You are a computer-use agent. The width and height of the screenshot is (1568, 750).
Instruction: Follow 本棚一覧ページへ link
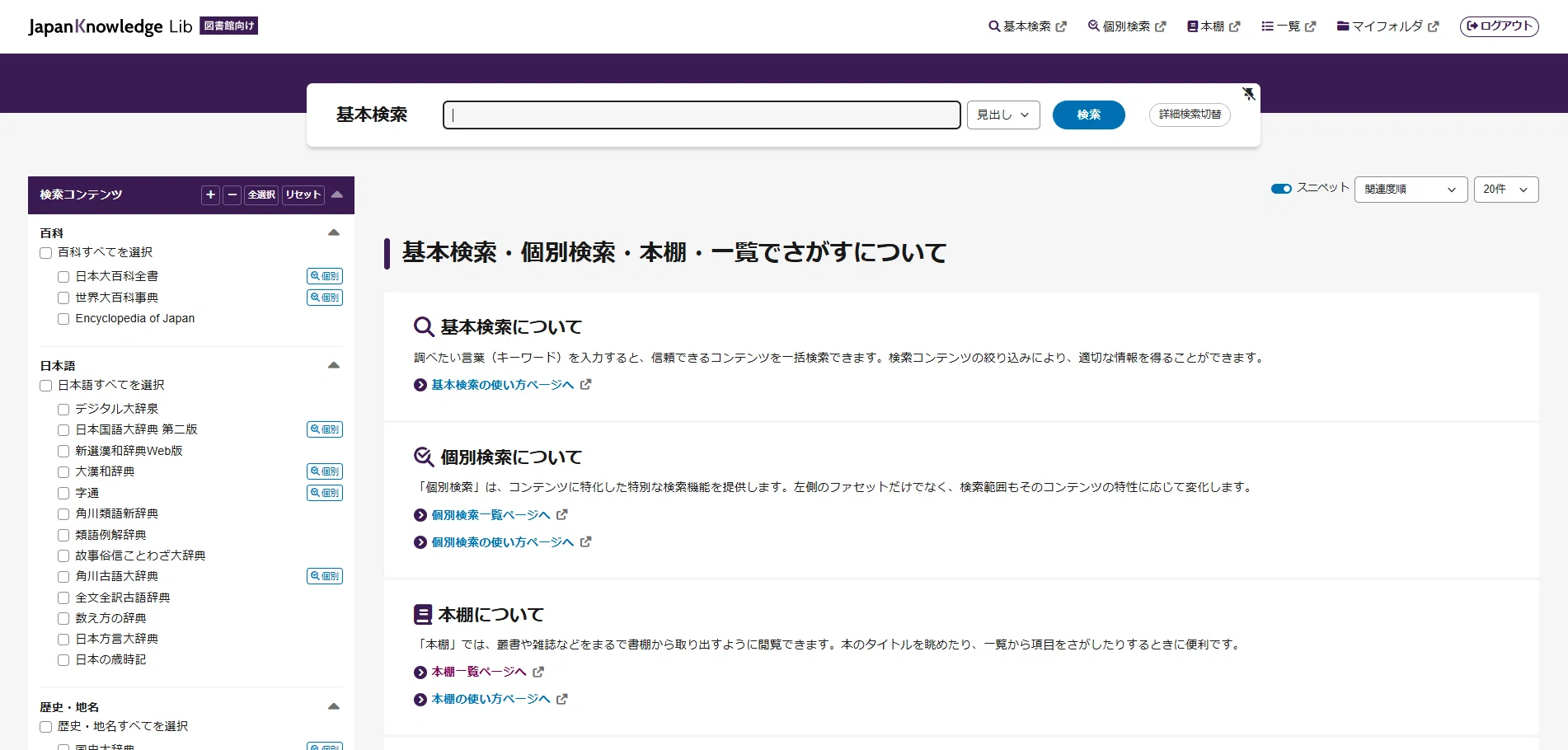[x=479, y=672]
